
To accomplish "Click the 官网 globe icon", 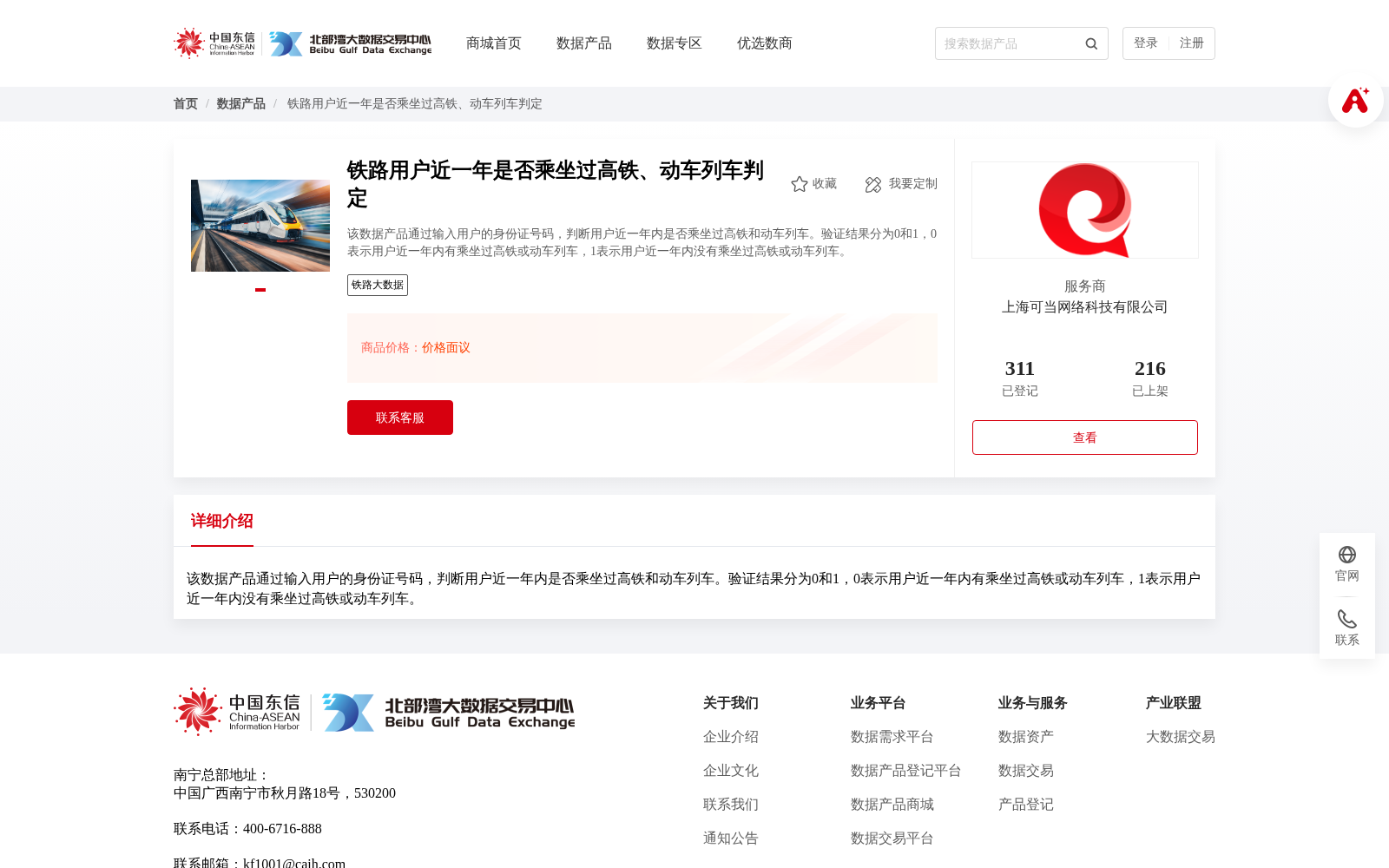I will (1347, 555).
